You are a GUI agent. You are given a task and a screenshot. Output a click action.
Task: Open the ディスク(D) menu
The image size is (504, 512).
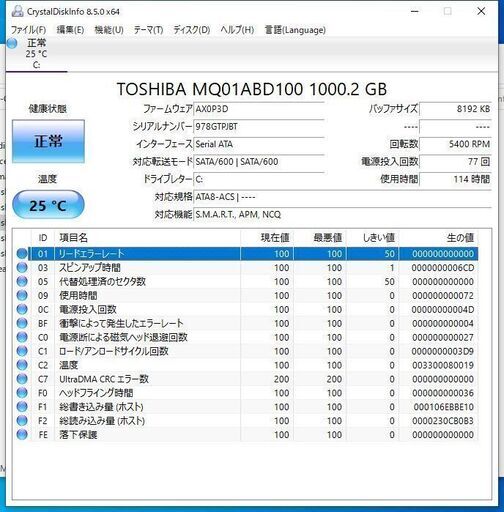192,30
